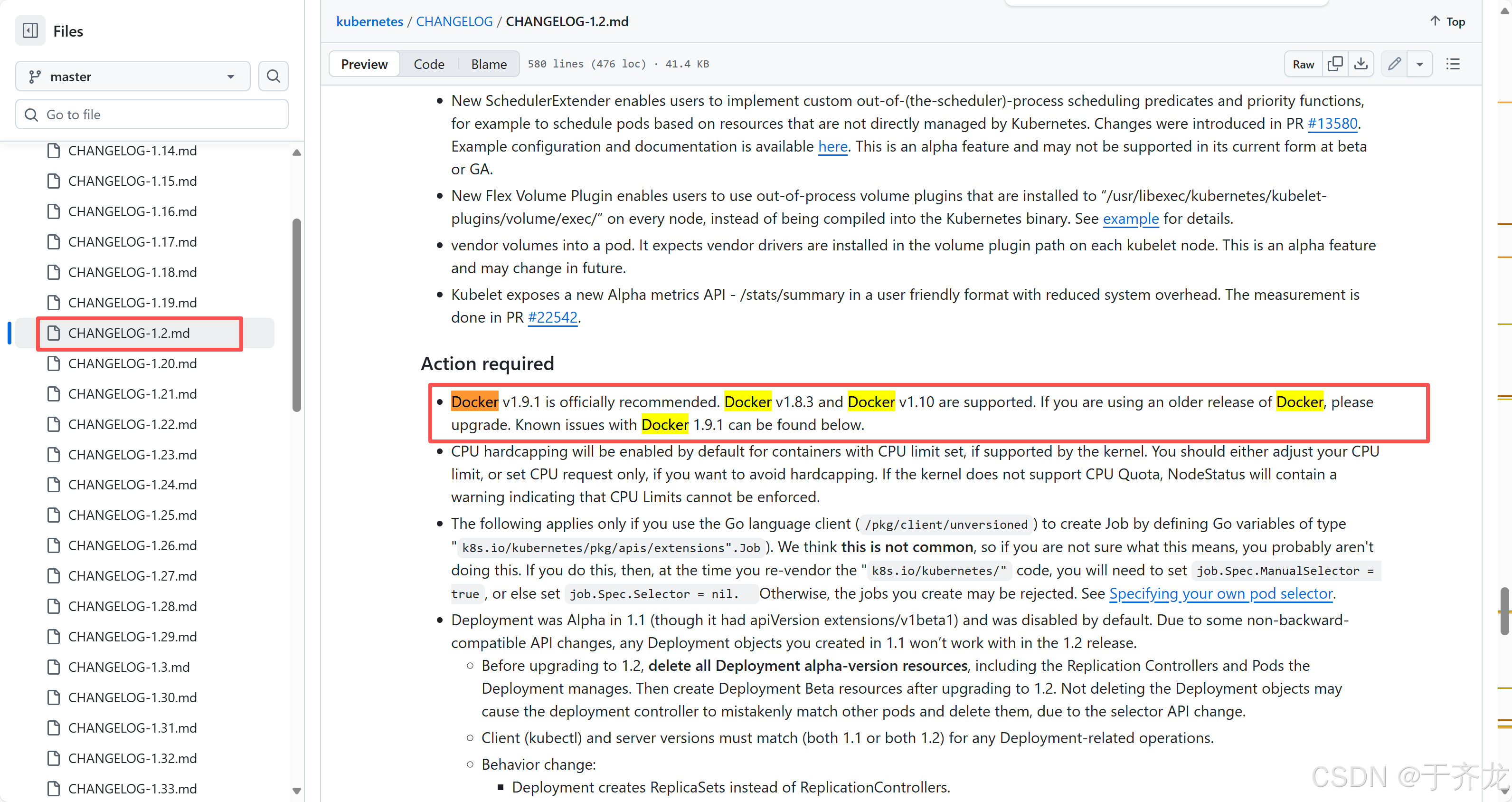
Task: Open CHANGELOG-1.3.md in file tree
Action: point(129,667)
